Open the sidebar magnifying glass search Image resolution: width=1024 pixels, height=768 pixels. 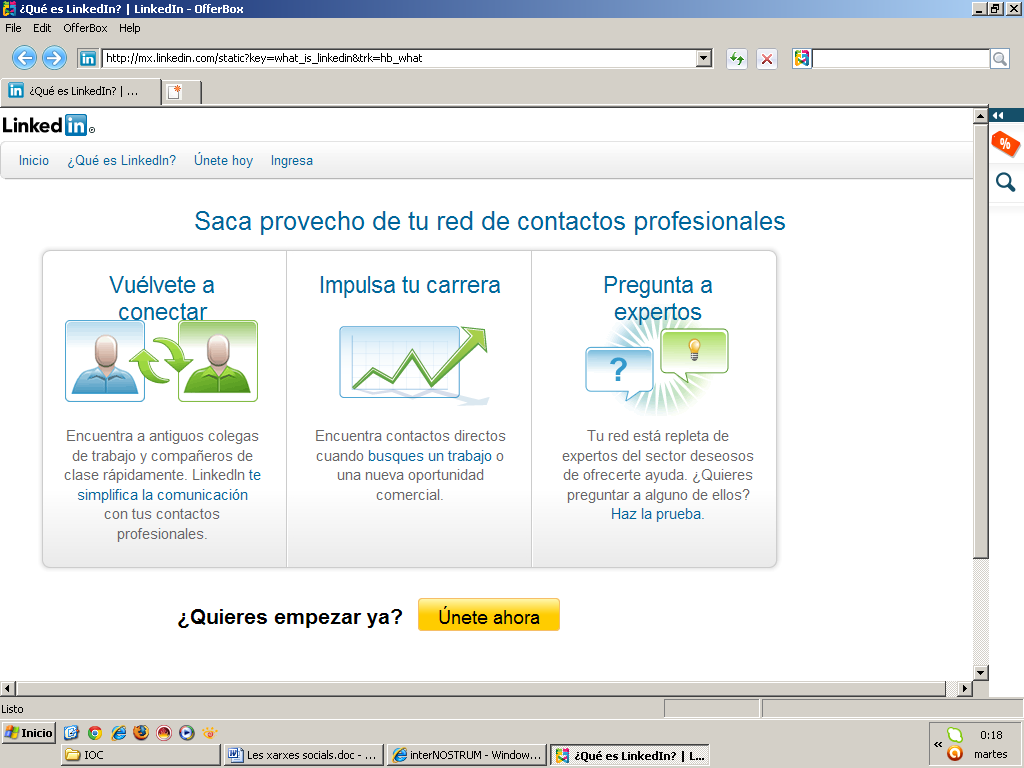tap(1005, 182)
